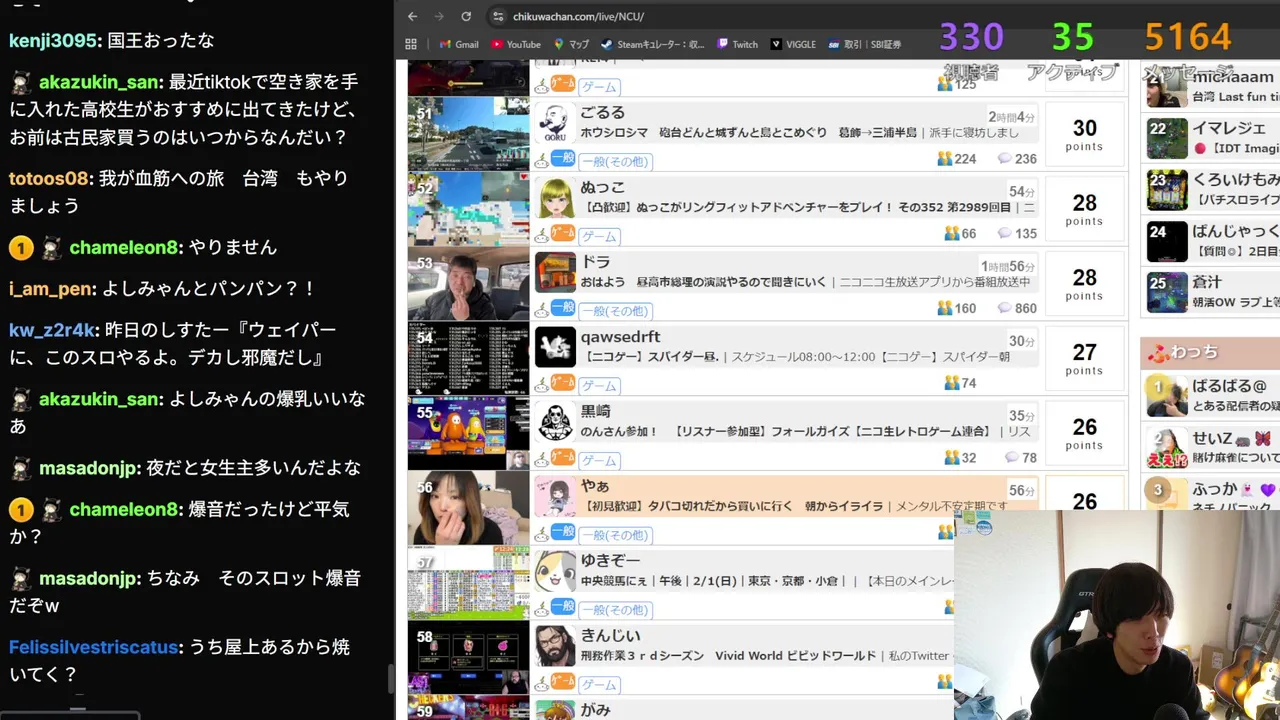The width and height of the screenshot is (1280, 720).
Task: Reload the chikuwachan page
Action: point(466,16)
